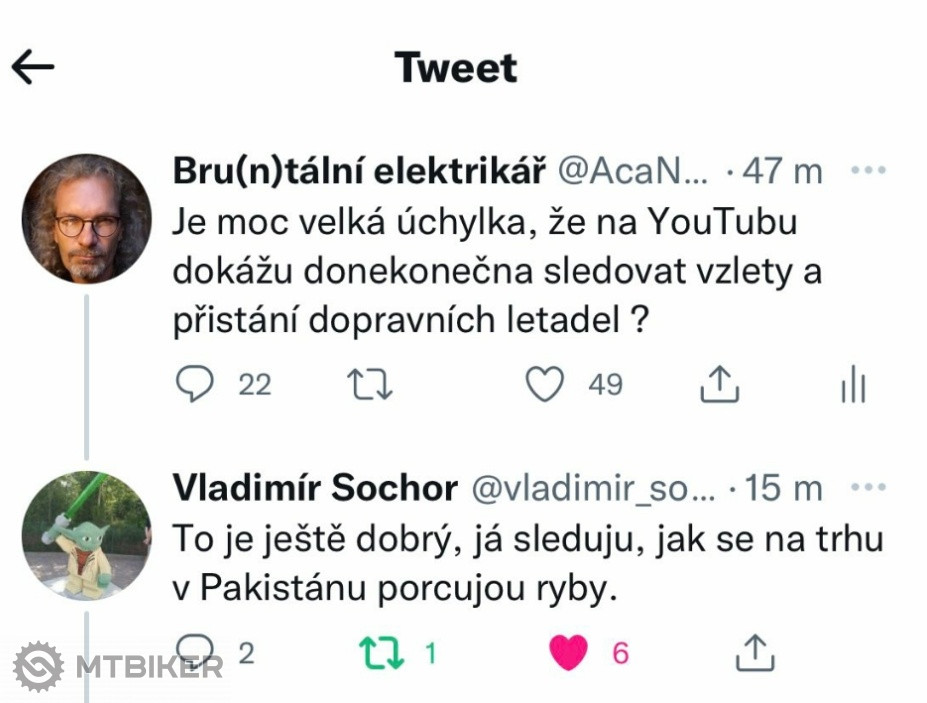Like the tweet with 49 likes

coord(545,385)
